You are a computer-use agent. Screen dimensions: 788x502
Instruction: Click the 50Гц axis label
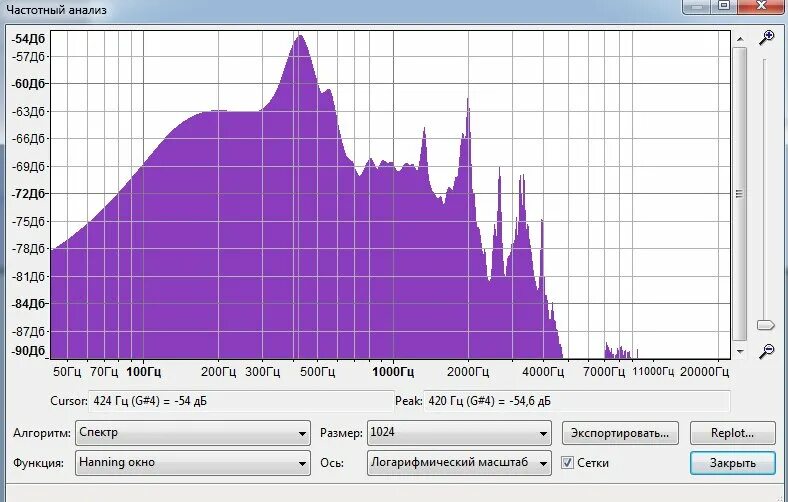[x=67, y=372]
